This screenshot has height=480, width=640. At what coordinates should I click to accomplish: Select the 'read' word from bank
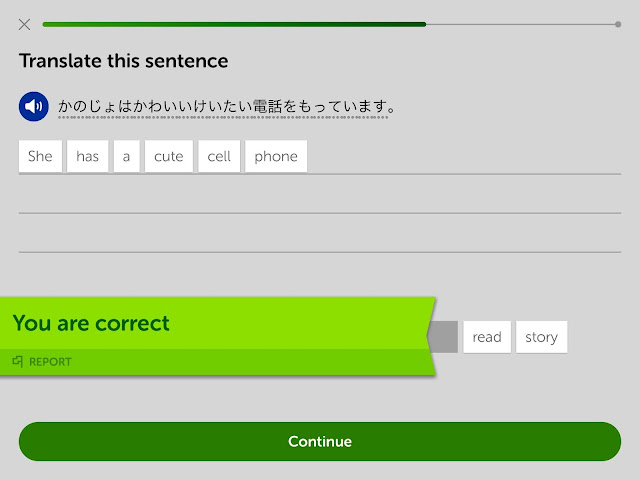point(487,337)
